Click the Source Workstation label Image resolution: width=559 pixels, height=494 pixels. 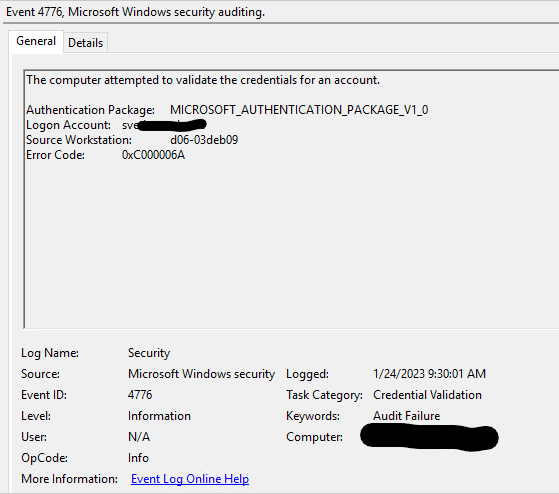pos(79,140)
